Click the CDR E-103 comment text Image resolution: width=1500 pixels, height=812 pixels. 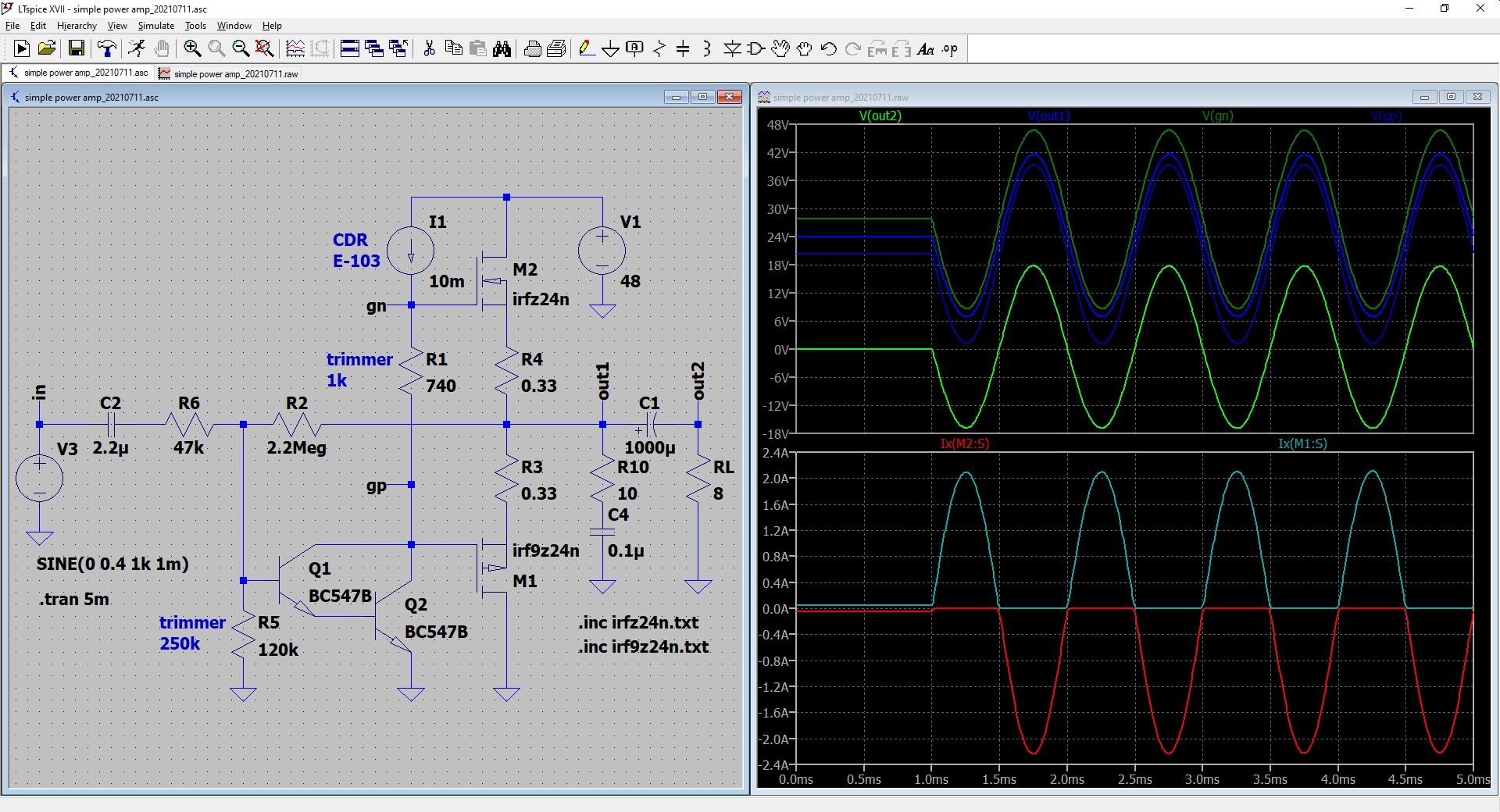tap(356, 251)
